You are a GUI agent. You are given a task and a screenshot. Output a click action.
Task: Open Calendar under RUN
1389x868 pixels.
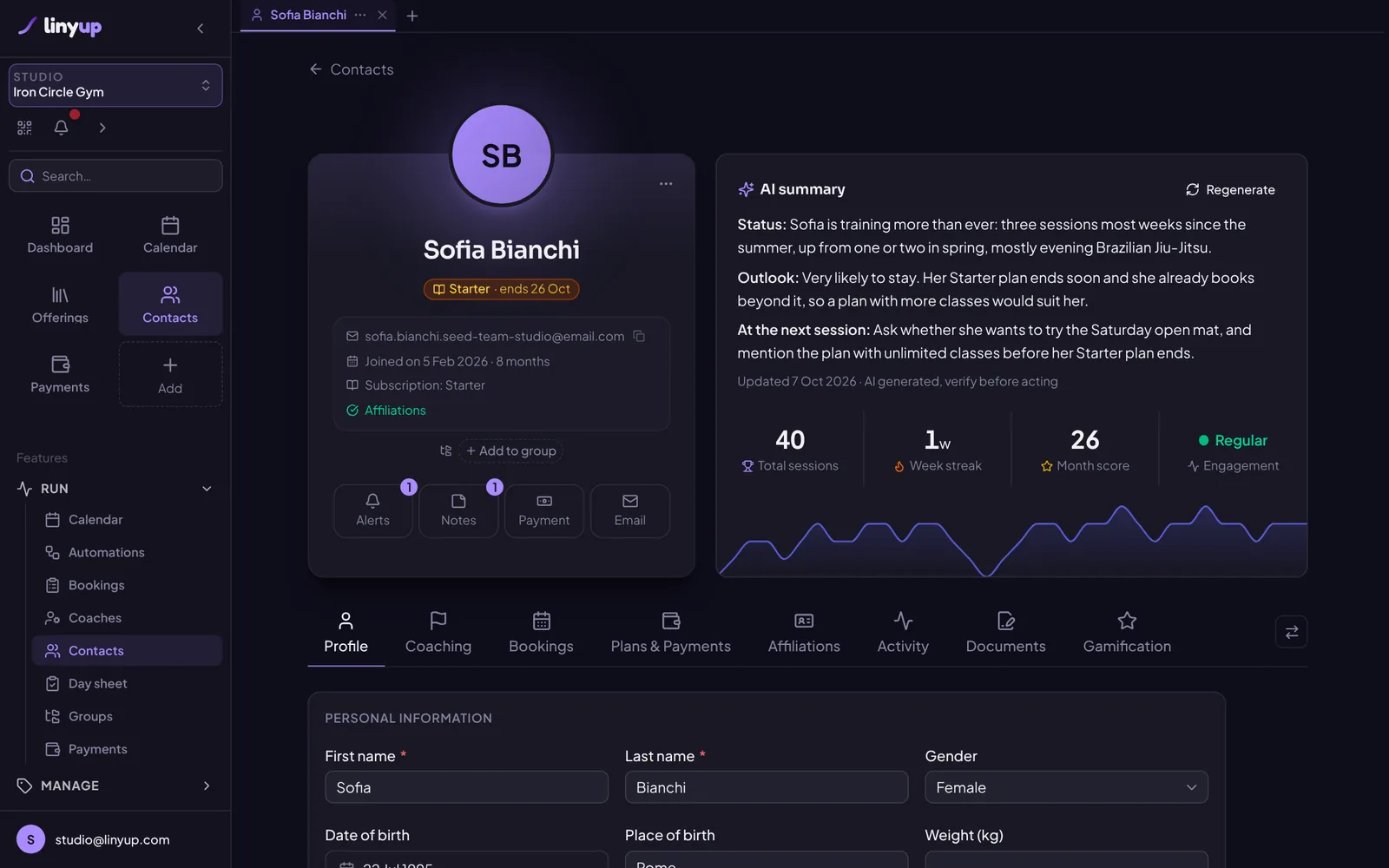(127, 519)
